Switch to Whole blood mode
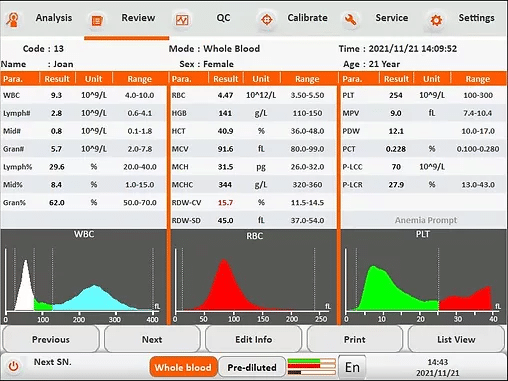This screenshot has height=381, width=508. [183, 367]
